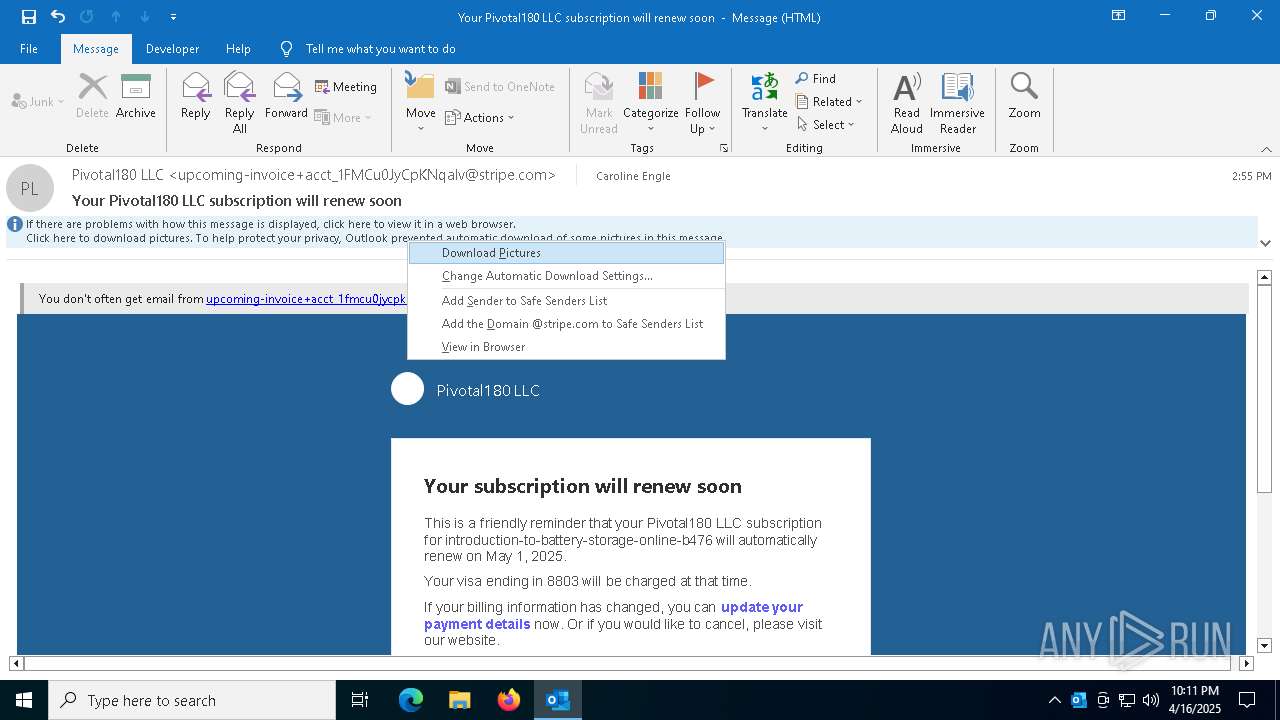Launch Firefox from taskbar
Viewport: 1280px width, 720px height.
pos(509,700)
